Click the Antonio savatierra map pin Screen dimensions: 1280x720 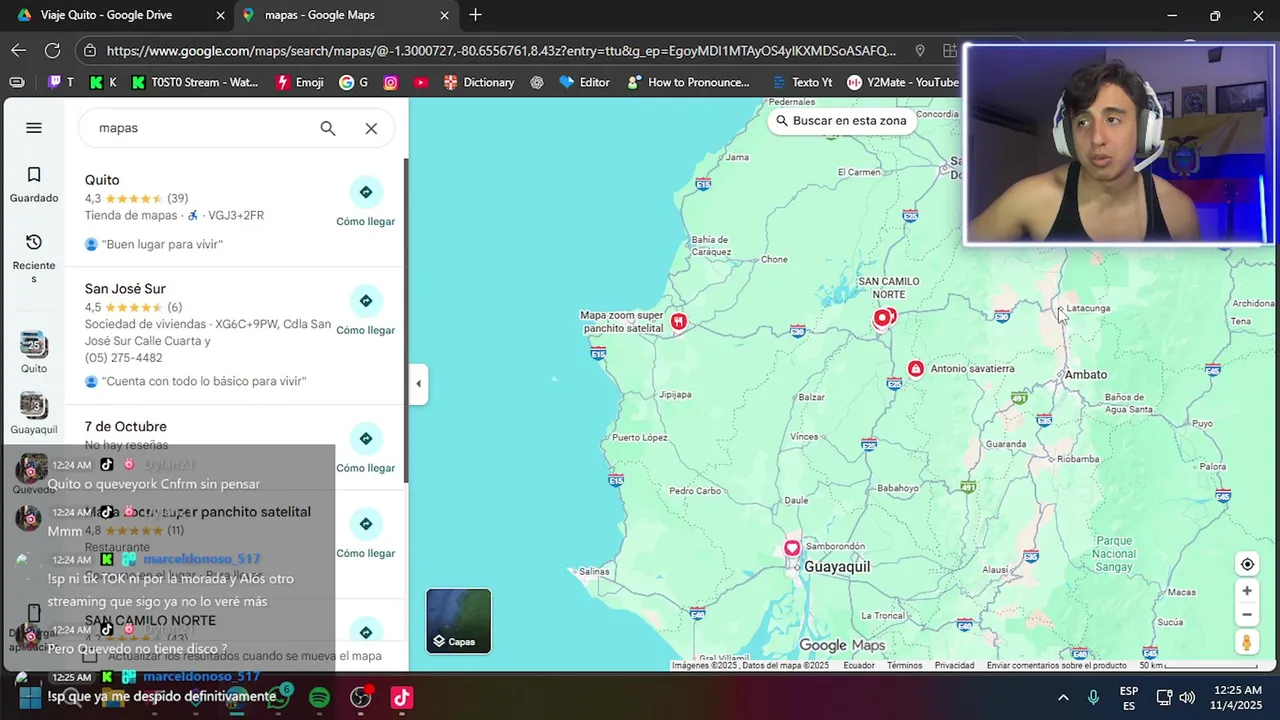click(x=915, y=369)
